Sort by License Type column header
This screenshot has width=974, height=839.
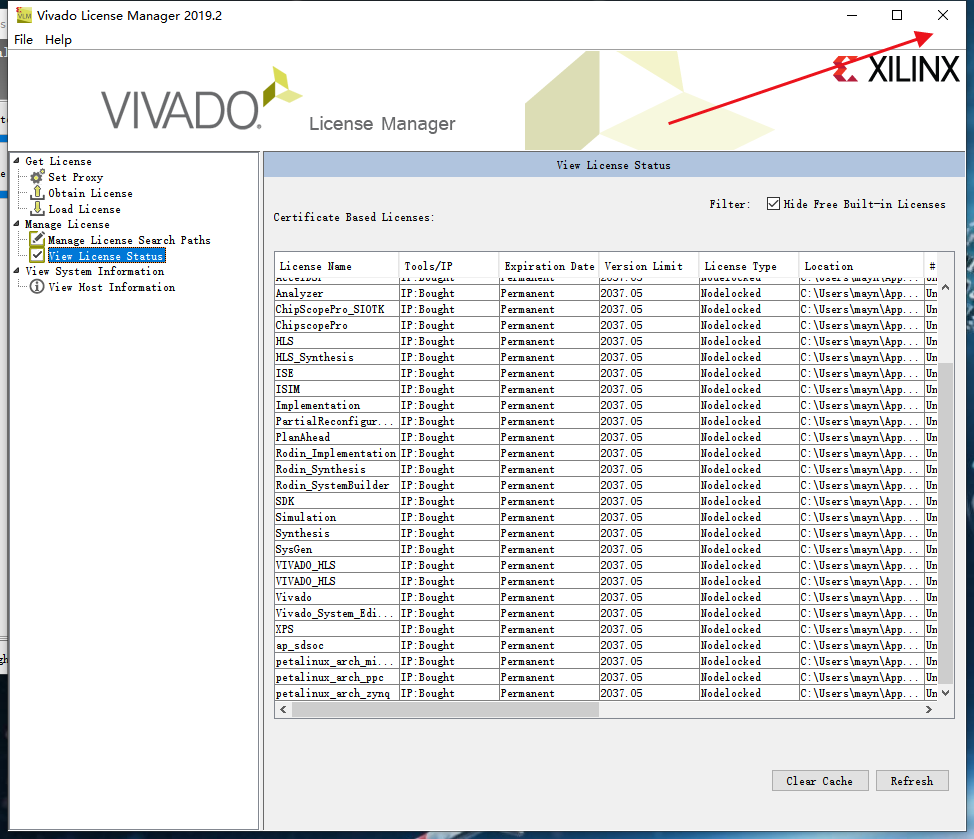pyautogui.click(x=749, y=266)
